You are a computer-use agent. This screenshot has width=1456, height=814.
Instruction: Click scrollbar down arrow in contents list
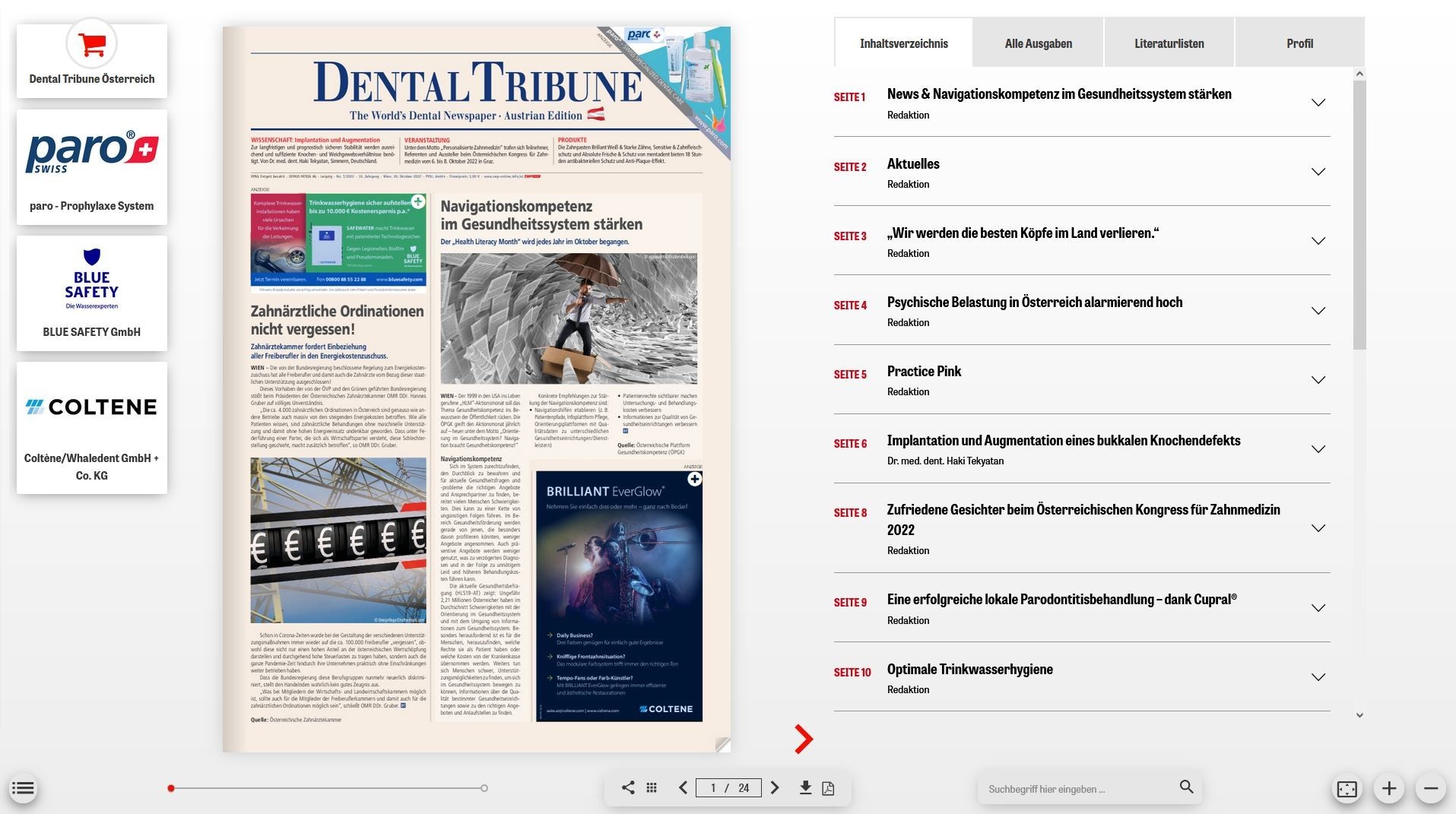(x=1359, y=715)
